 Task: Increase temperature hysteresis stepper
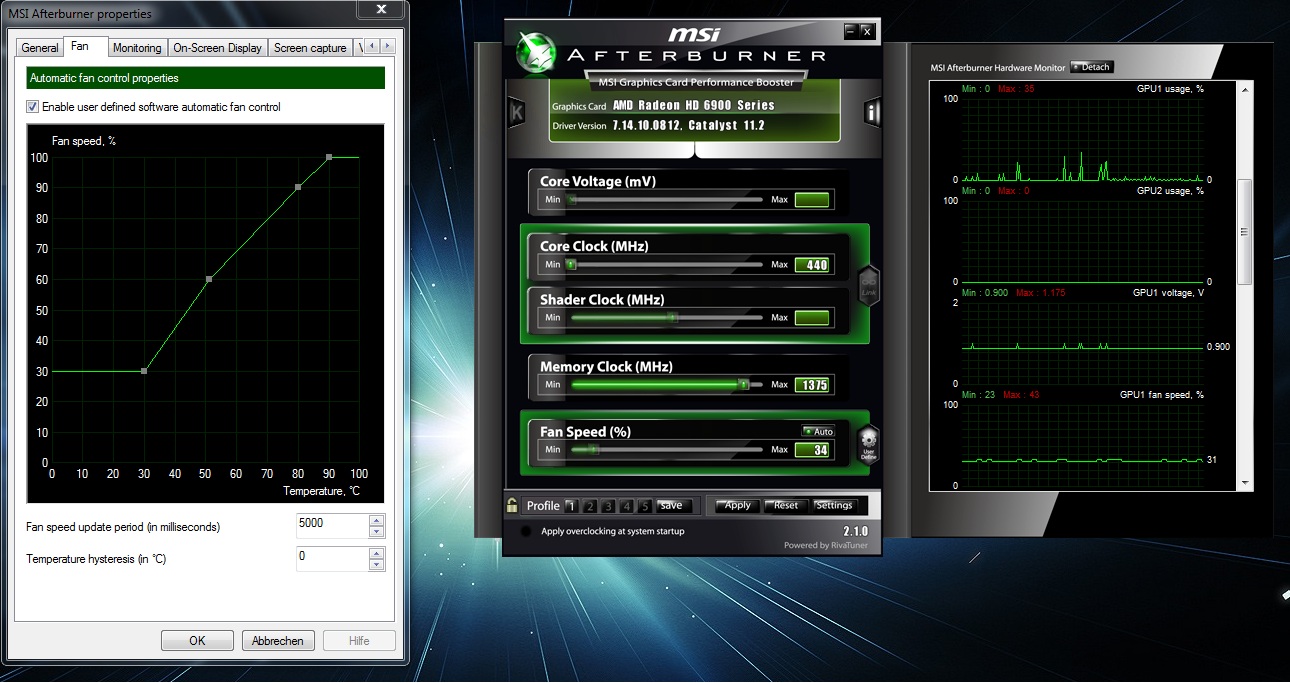(x=376, y=552)
